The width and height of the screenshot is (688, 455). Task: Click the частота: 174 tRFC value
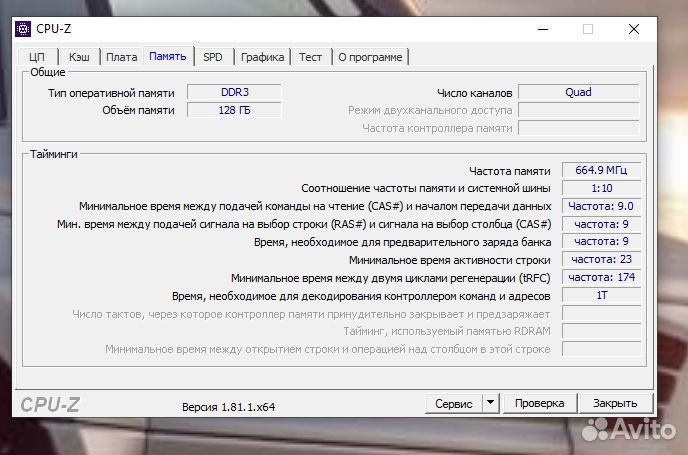[x=601, y=277]
